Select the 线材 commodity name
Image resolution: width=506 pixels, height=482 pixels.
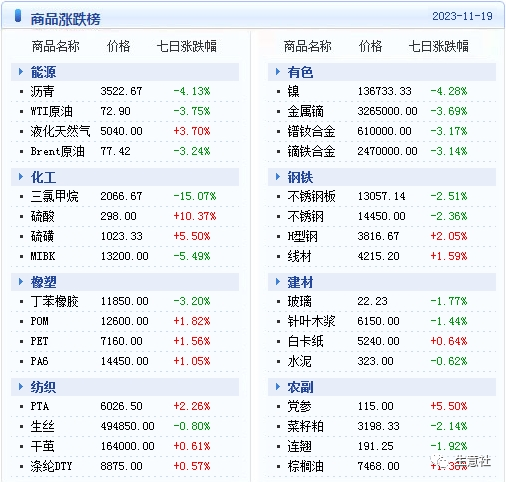[x=299, y=256]
